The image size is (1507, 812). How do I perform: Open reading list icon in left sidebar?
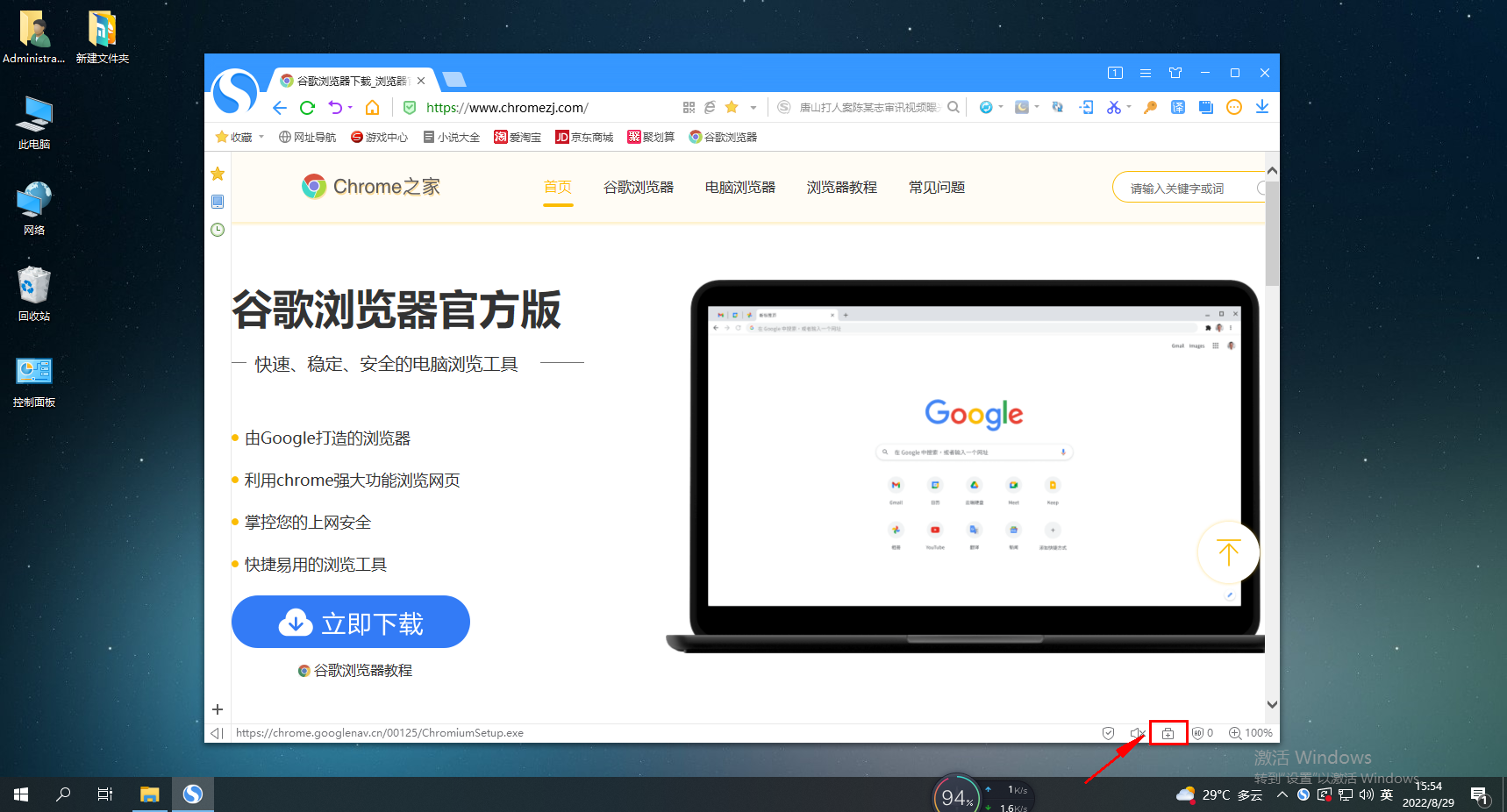[218, 202]
